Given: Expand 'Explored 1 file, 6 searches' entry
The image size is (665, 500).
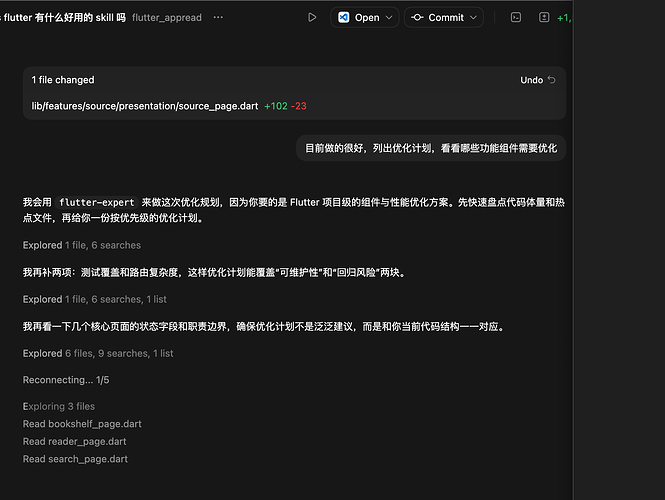Looking at the screenshot, I should [x=82, y=245].
